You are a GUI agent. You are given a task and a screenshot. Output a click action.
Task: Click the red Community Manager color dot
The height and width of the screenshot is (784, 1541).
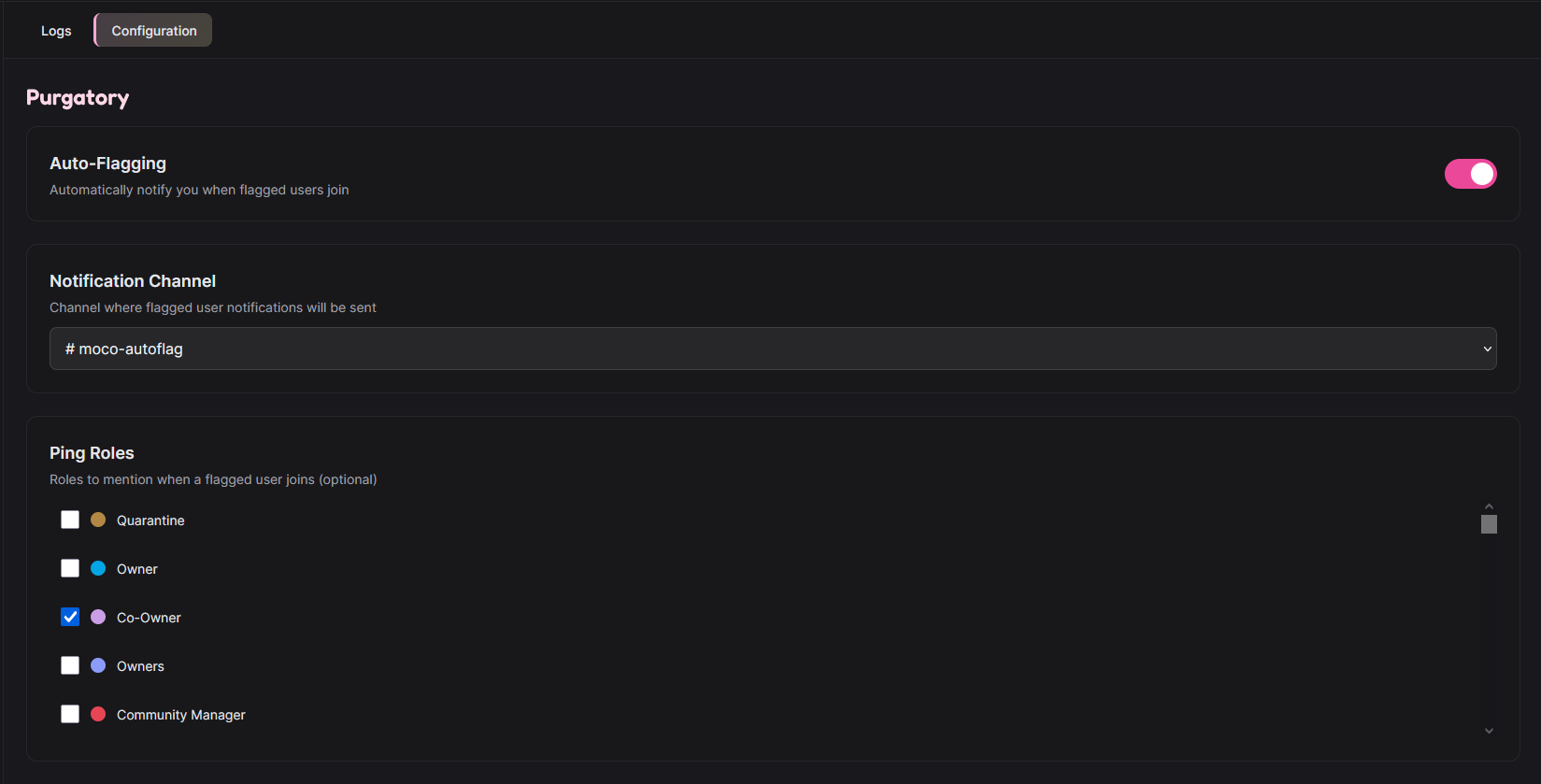pos(98,714)
